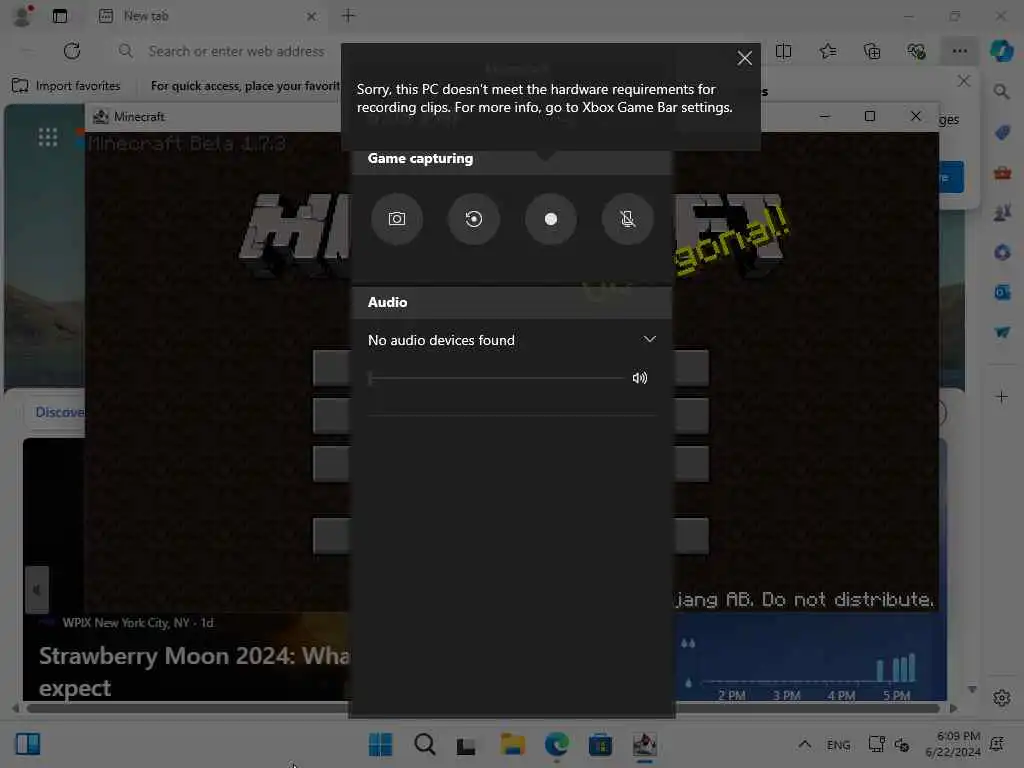The height and width of the screenshot is (768, 1024).
Task: Open Microsoft Store from taskbar
Action: (x=600, y=744)
